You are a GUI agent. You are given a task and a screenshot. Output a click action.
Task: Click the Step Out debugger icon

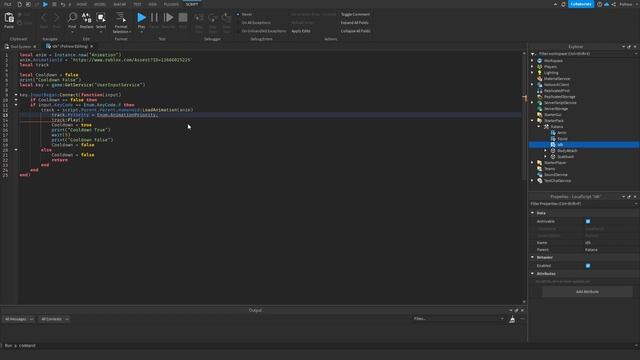pos(227,18)
